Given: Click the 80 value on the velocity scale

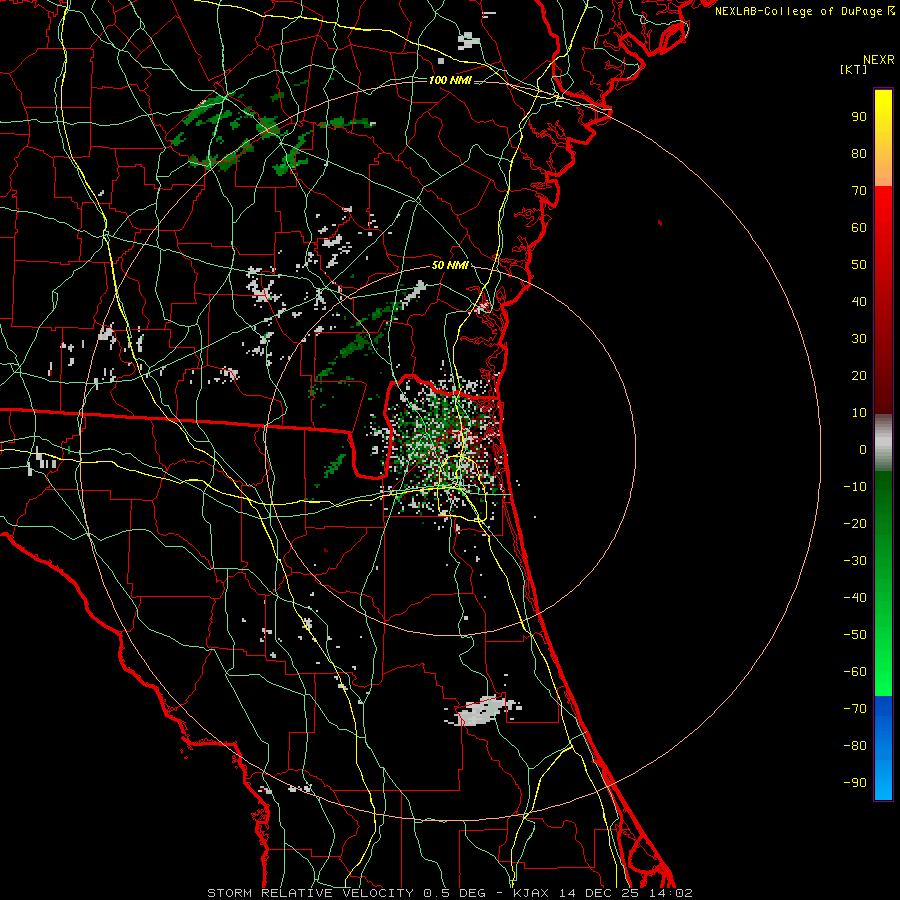Looking at the screenshot, I should (x=859, y=154).
